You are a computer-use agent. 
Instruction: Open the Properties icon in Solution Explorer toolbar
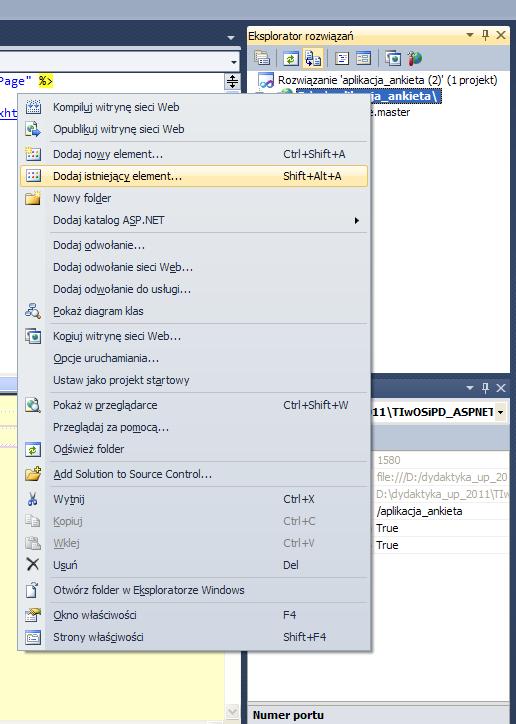pos(263,58)
